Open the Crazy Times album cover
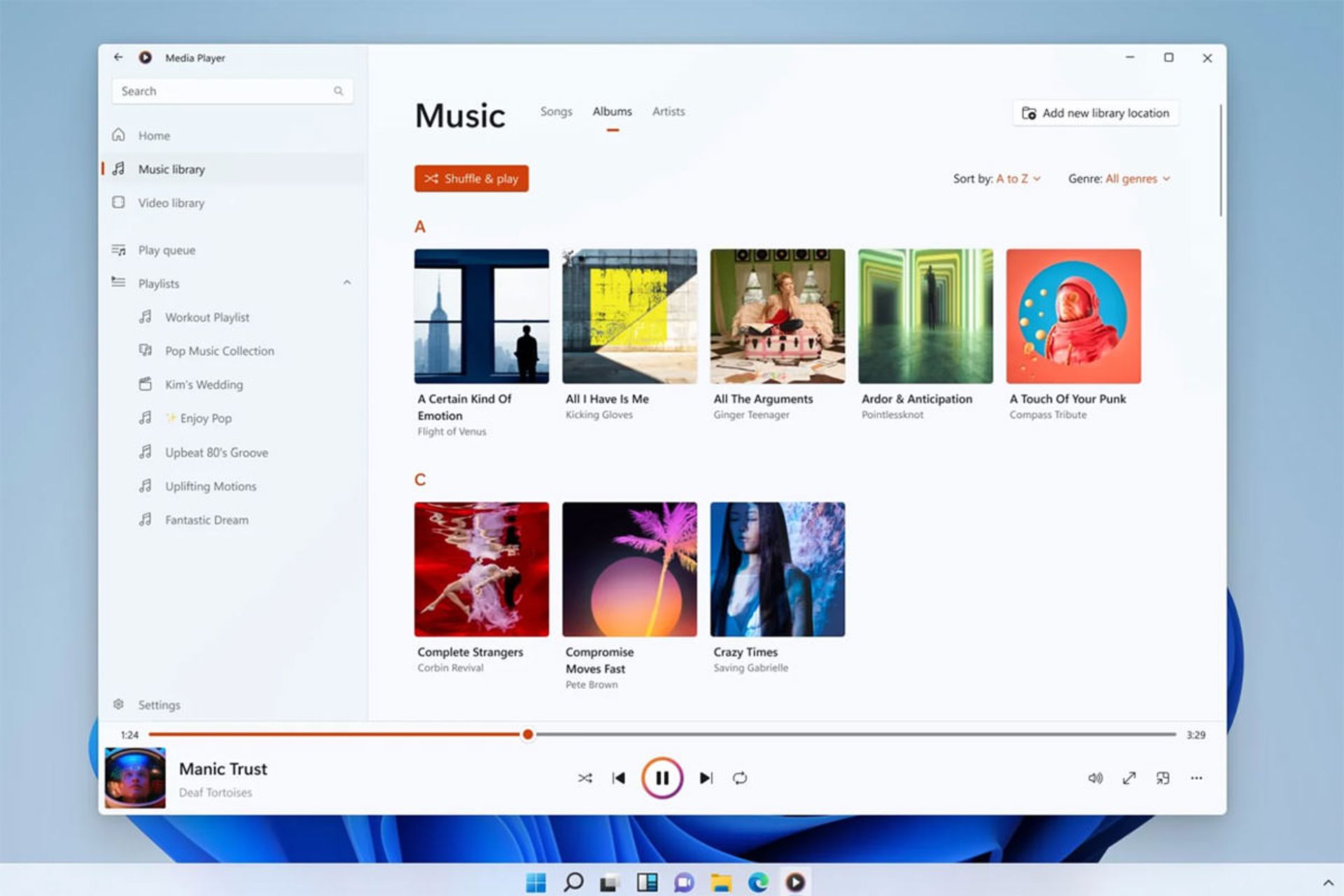 [777, 569]
